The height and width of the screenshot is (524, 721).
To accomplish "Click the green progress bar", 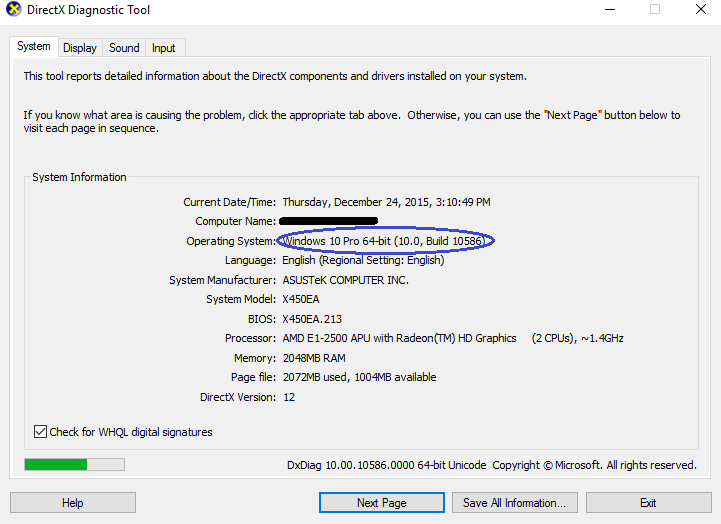I will (74, 464).
